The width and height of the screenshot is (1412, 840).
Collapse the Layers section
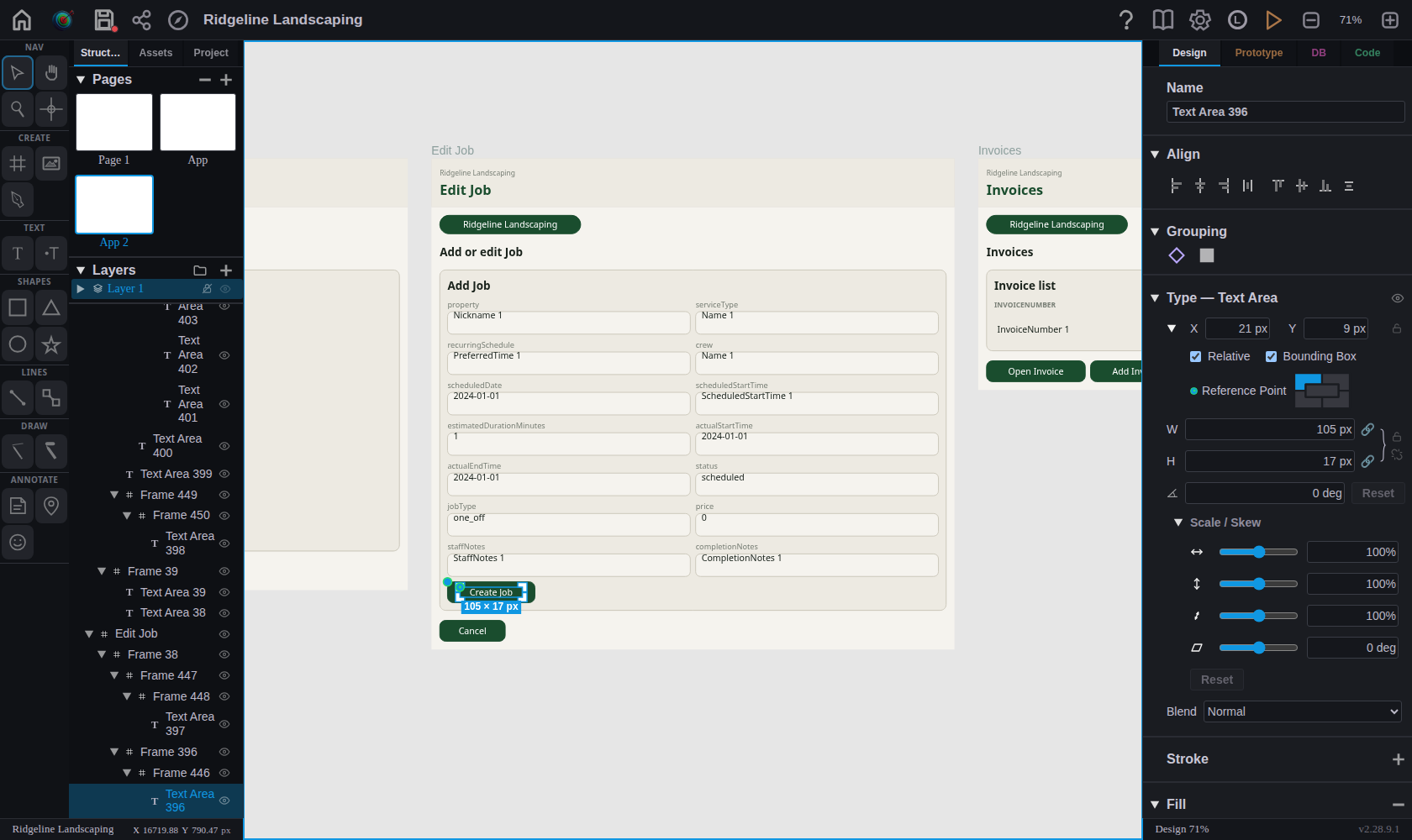[x=81, y=270]
